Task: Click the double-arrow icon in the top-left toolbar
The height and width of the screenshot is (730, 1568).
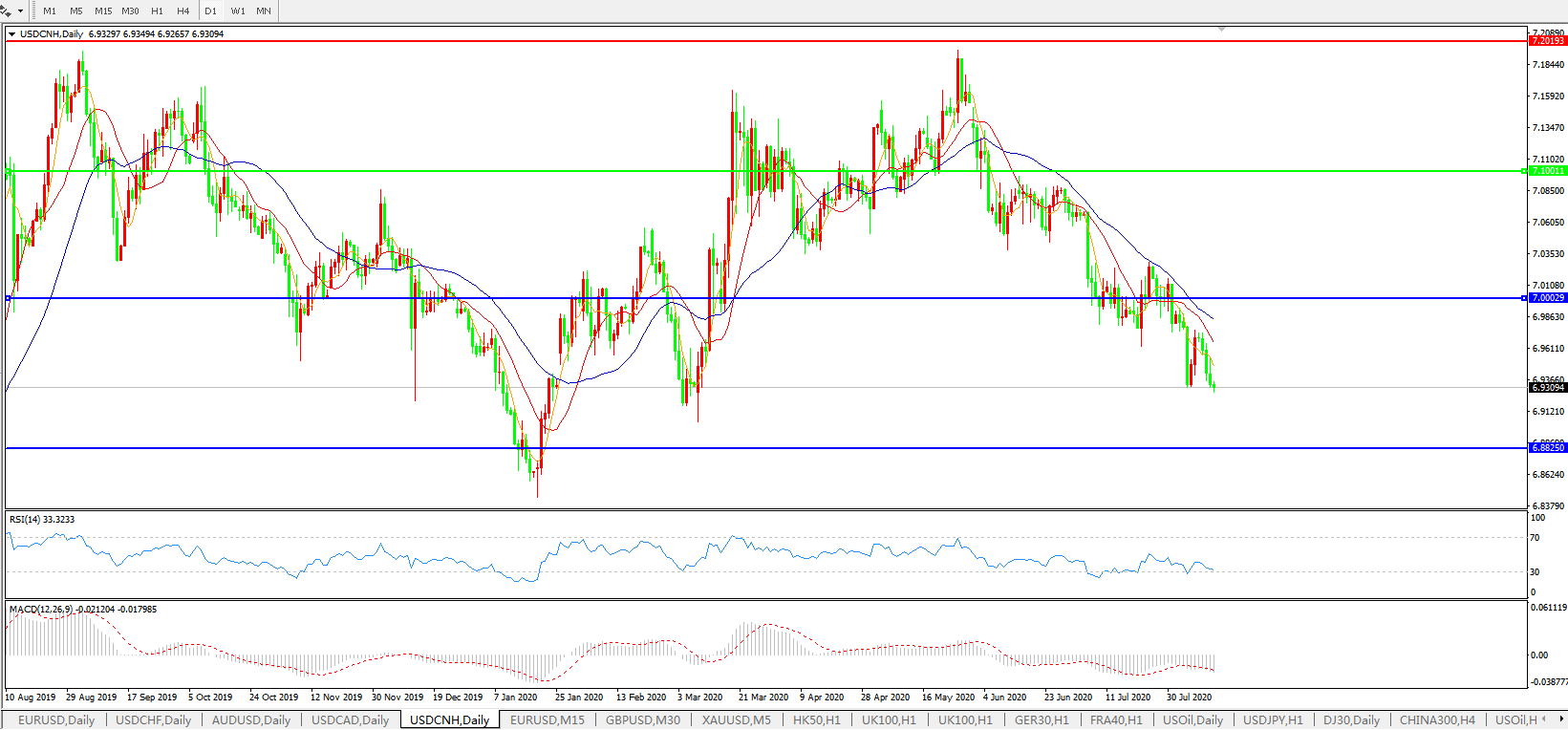Action: pos(6,11)
